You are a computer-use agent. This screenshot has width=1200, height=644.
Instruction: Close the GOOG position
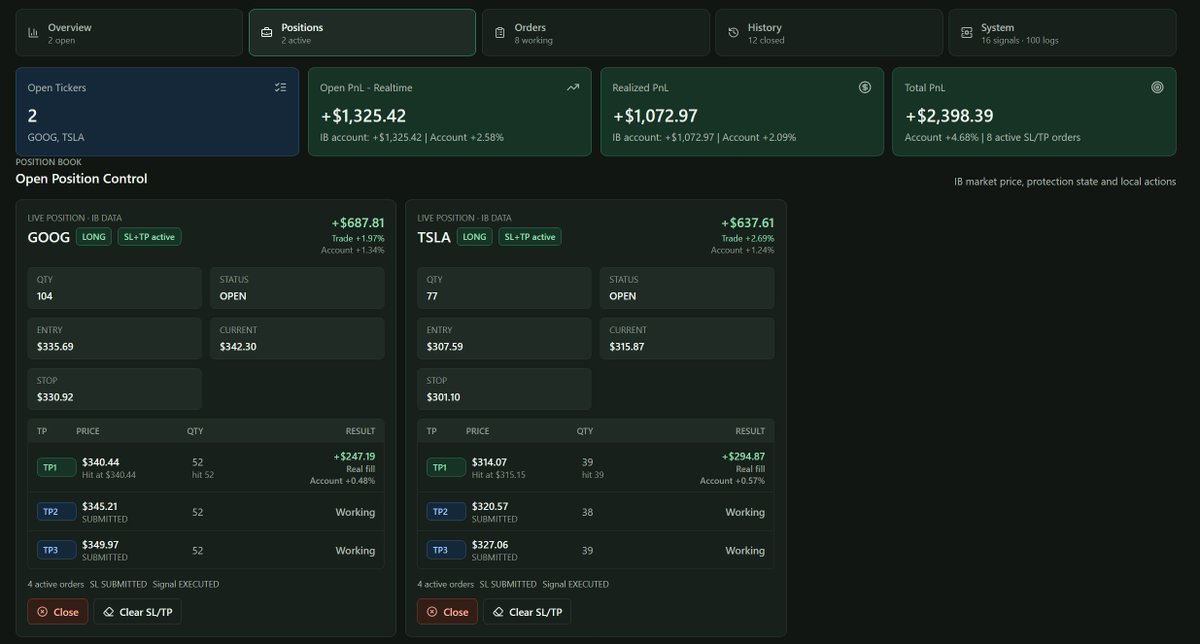tap(58, 612)
